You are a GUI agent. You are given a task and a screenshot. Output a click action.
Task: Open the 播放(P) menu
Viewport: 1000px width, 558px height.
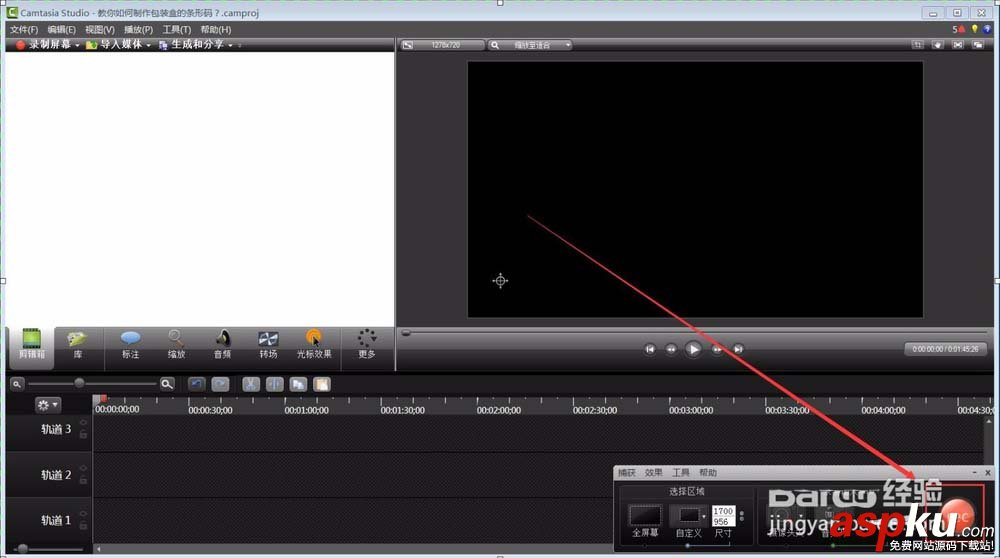[138, 29]
